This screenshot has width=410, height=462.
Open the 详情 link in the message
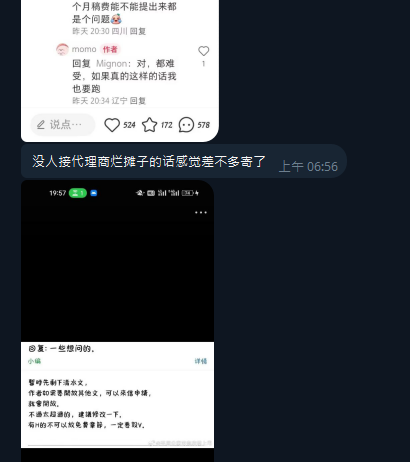tap(201, 361)
